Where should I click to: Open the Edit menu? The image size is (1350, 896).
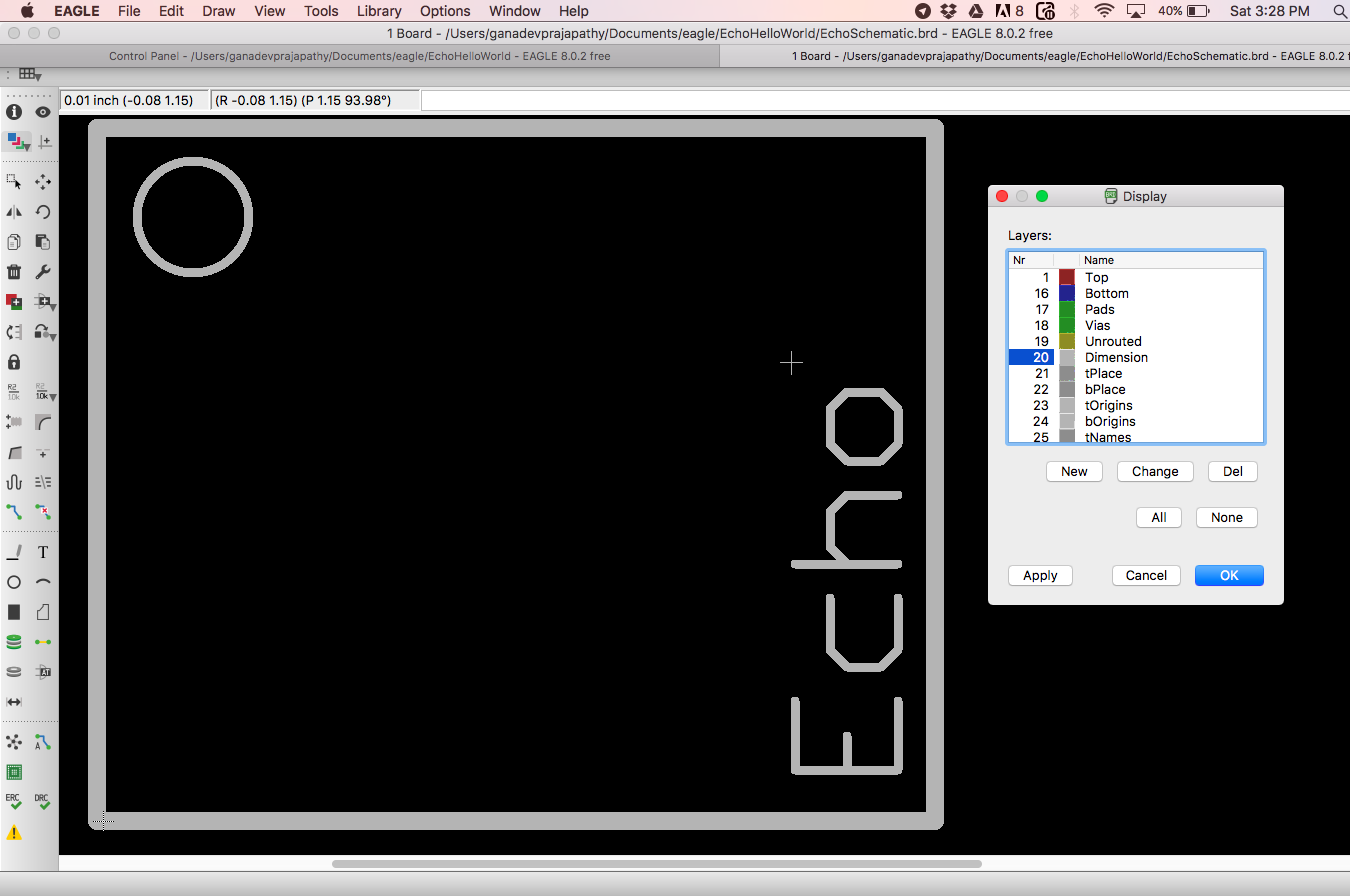pyautogui.click(x=171, y=11)
